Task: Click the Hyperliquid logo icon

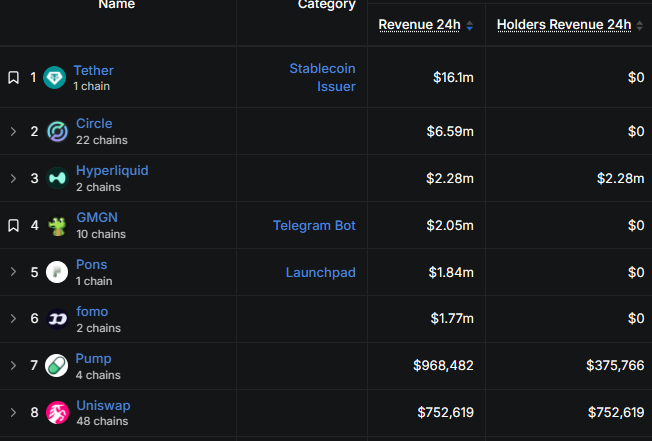Action: coord(57,178)
